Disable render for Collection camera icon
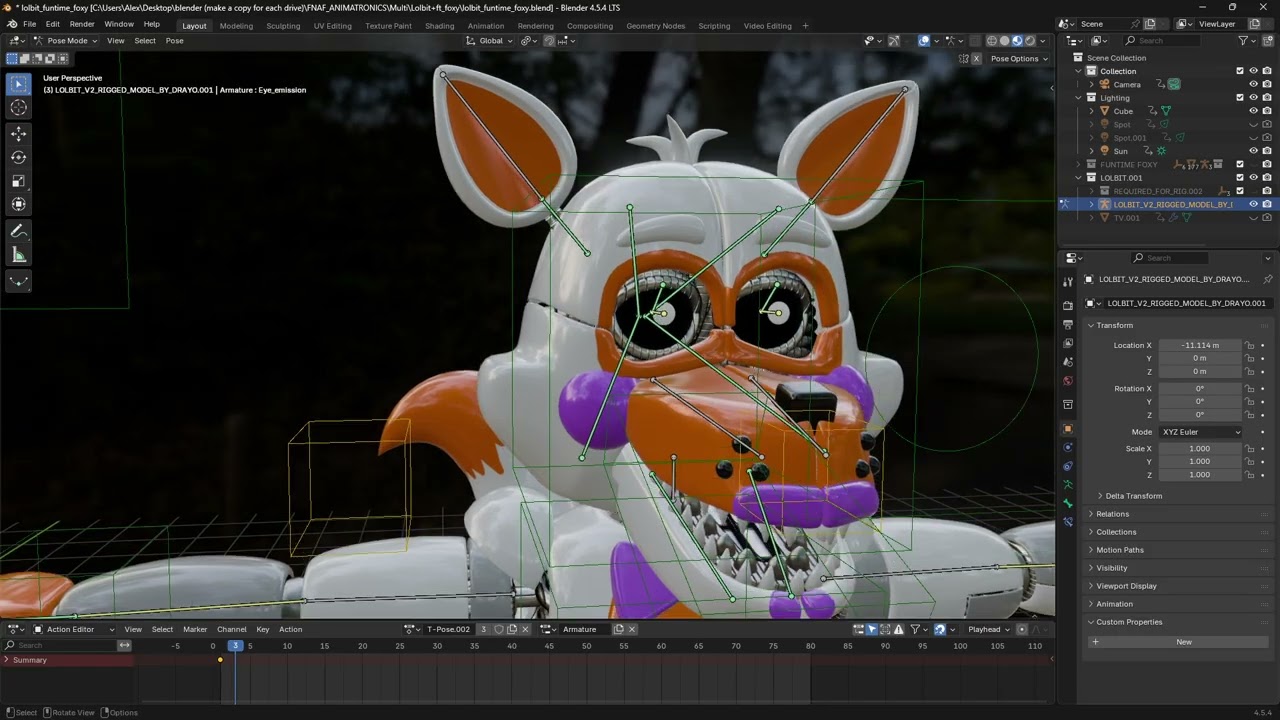This screenshot has width=1280, height=720. 1266,71
